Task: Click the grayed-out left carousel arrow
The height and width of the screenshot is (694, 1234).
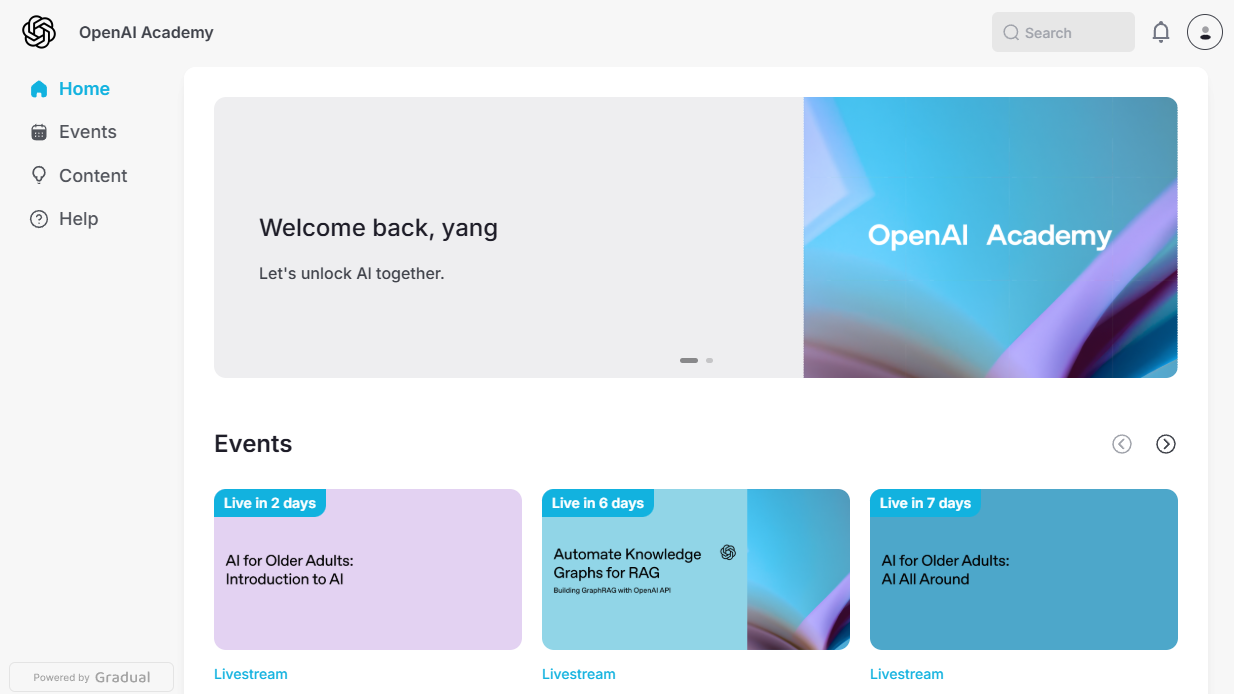Action: click(1122, 443)
